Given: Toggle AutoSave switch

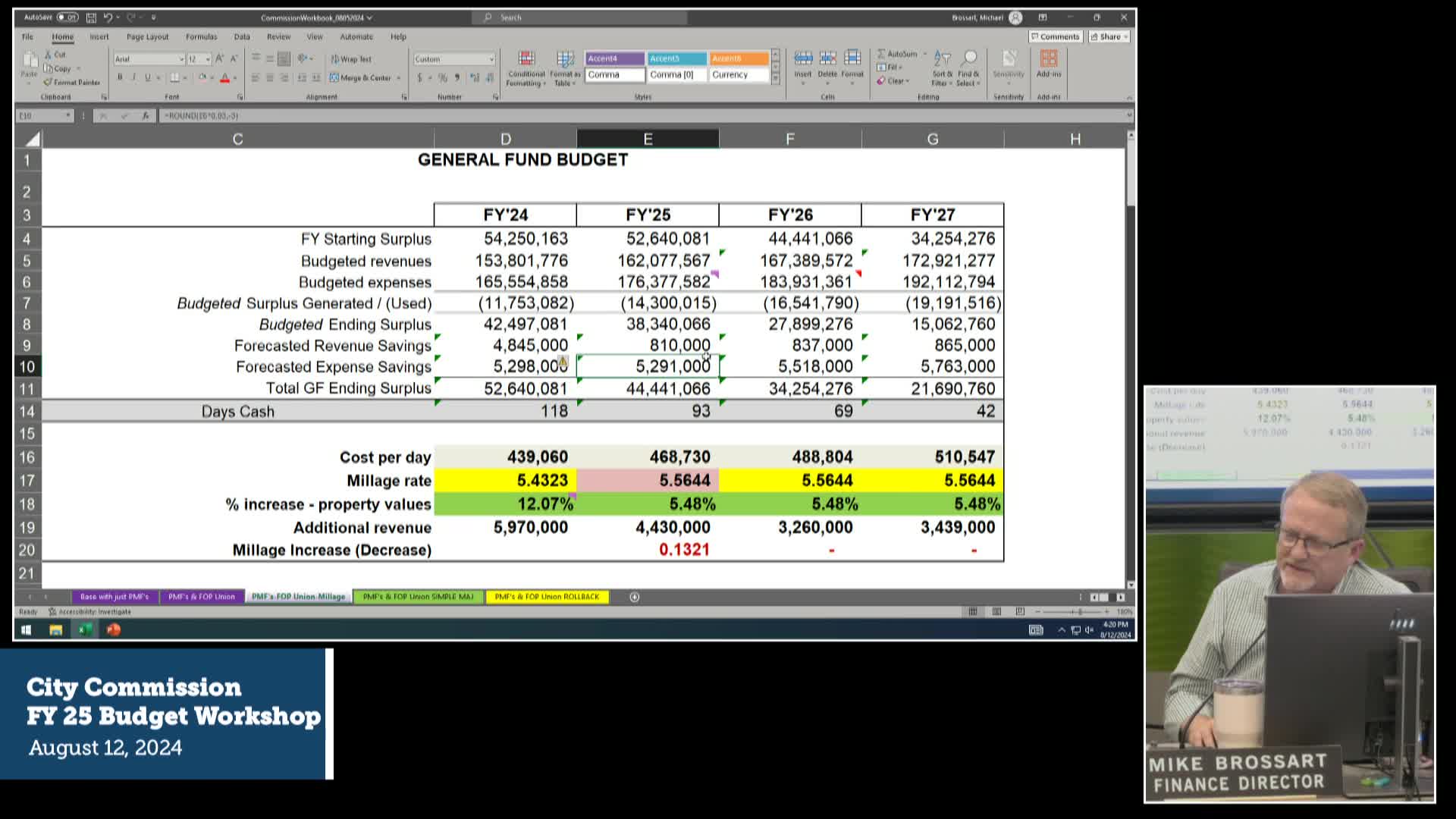Looking at the screenshot, I should pyautogui.click(x=67, y=17).
